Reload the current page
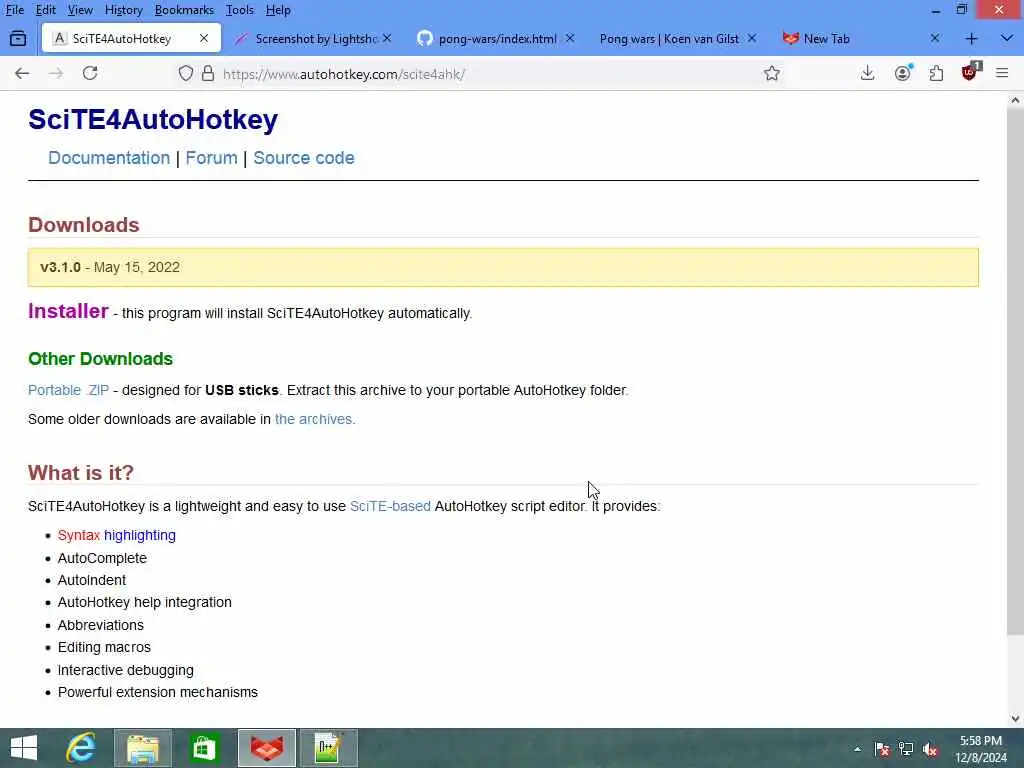Screen dimensions: 1024x768 pos(90,73)
